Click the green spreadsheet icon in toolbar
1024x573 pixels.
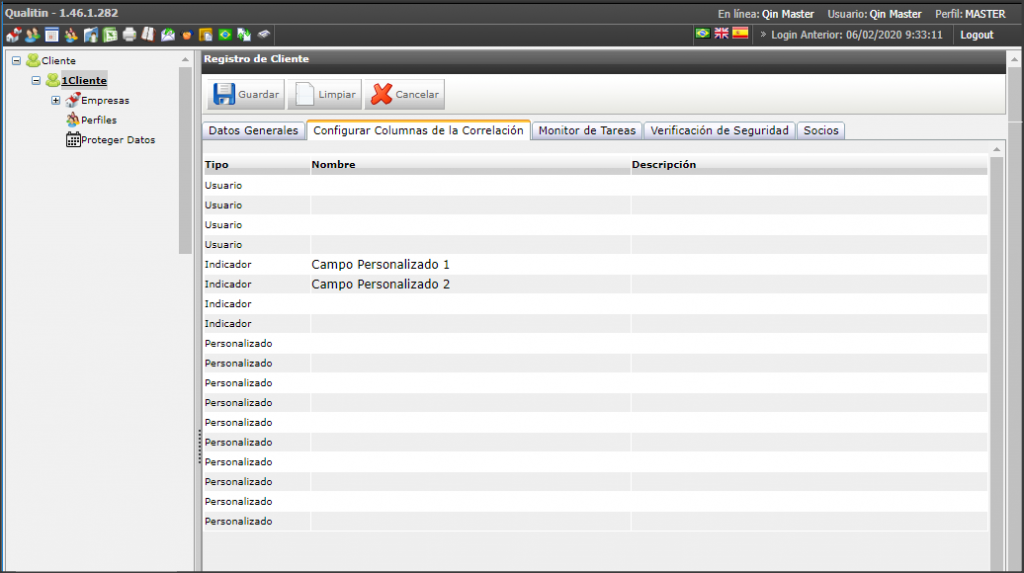[110, 35]
